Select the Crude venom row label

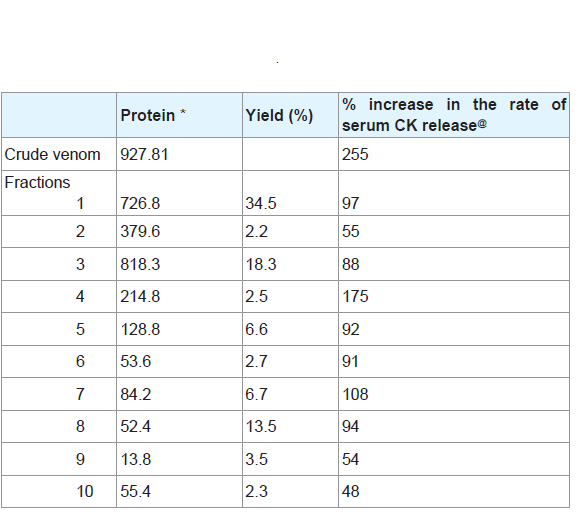coord(52,154)
